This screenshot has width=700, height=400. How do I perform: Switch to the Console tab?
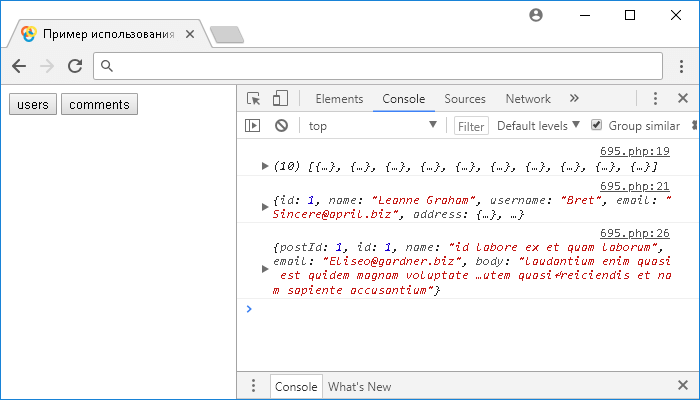pyautogui.click(x=404, y=99)
